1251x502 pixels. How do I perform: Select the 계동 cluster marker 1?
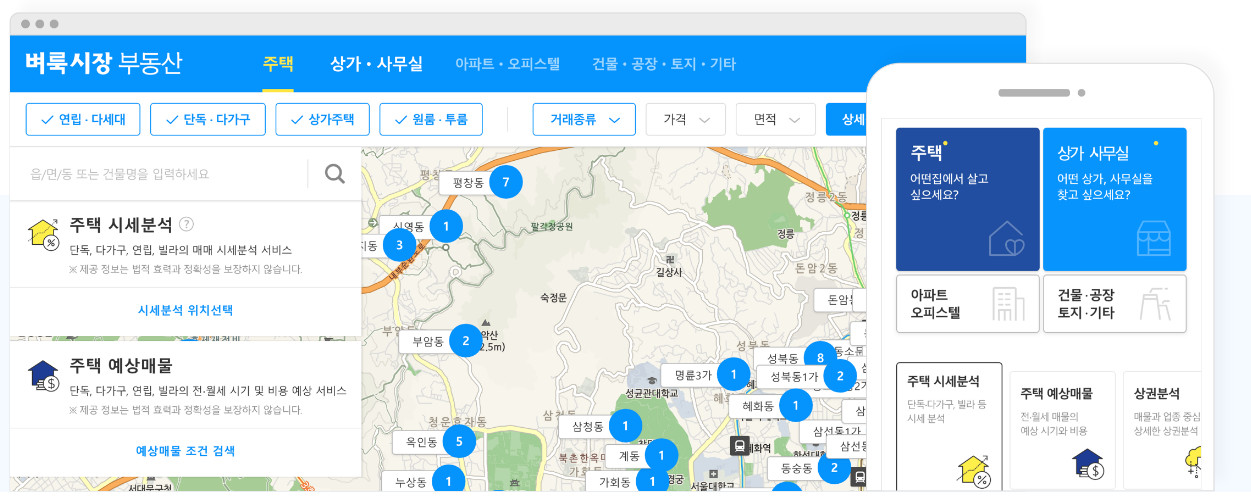point(661,455)
